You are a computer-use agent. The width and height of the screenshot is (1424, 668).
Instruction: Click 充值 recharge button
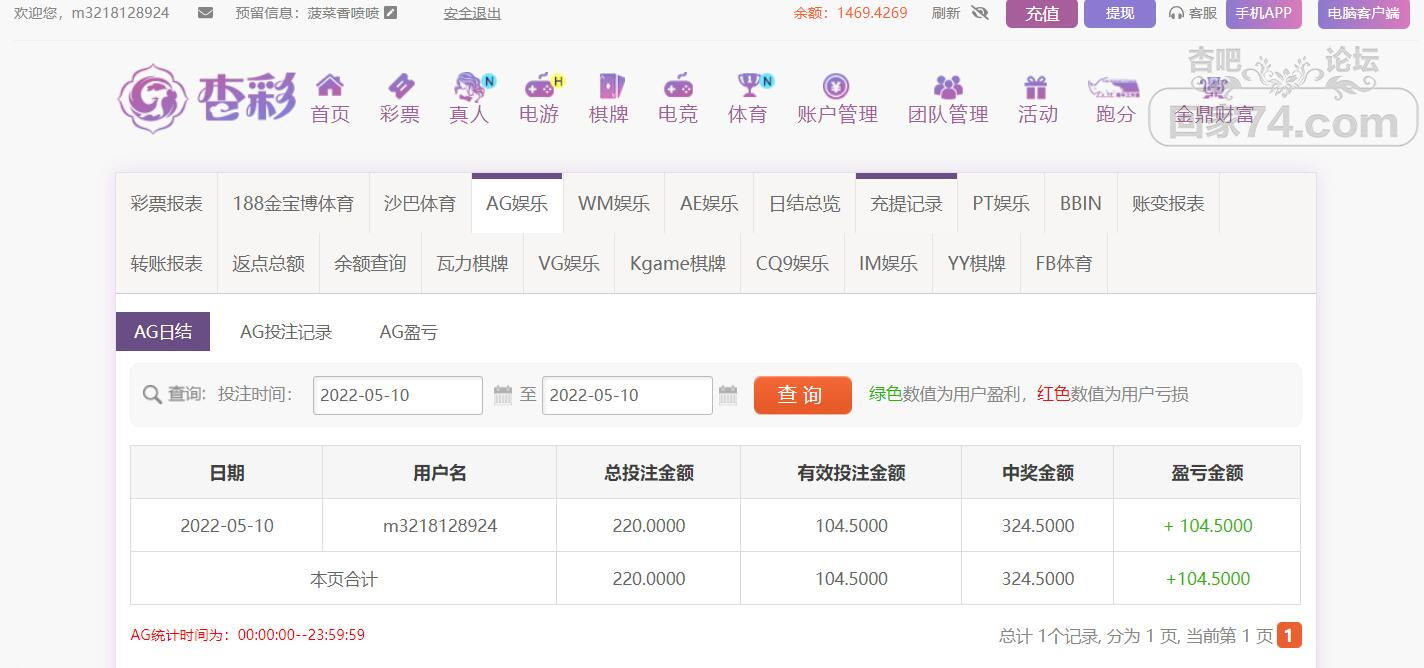[1042, 14]
